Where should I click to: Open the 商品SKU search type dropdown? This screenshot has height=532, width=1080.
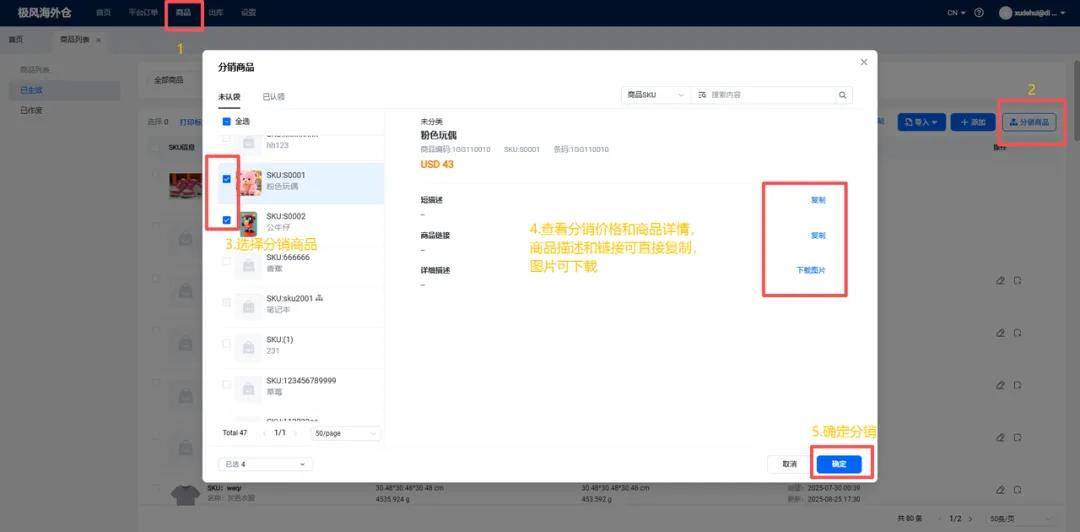[x=655, y=95]
